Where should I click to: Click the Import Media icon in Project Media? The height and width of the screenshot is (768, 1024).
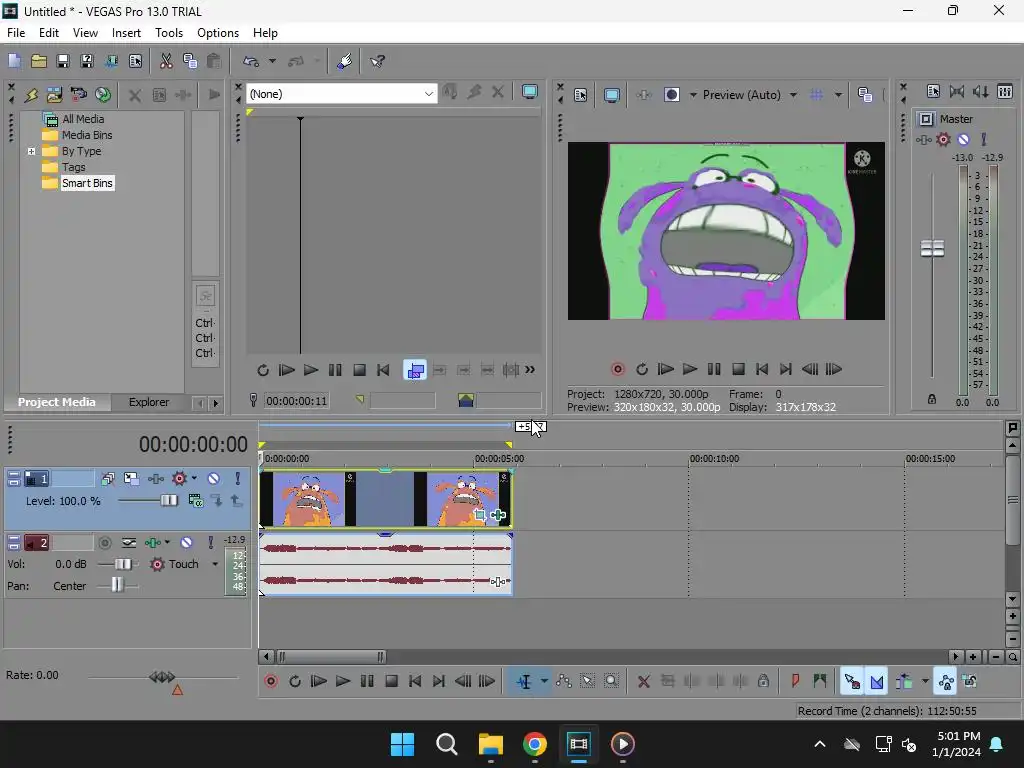54,95
